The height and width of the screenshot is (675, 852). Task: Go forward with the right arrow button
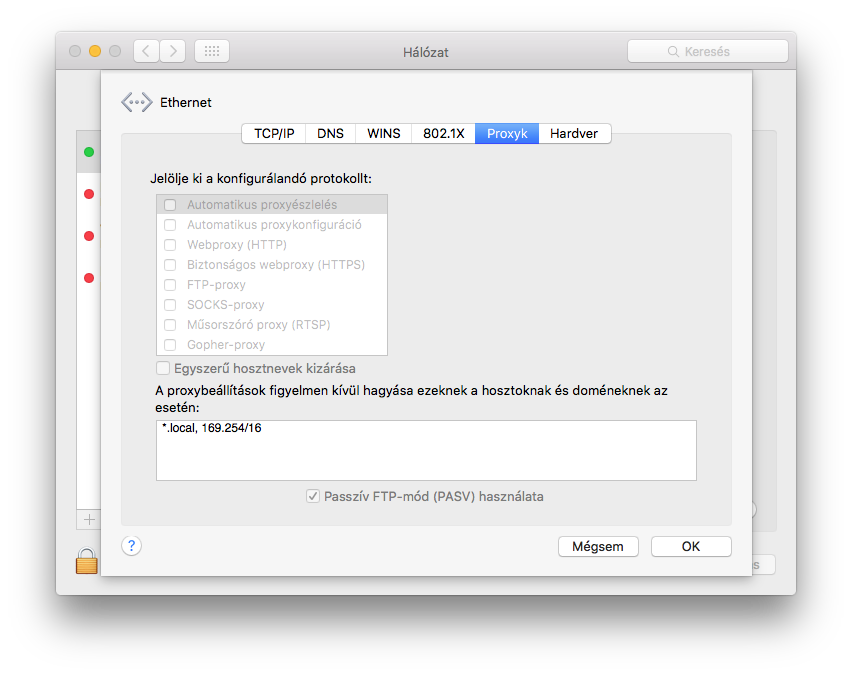(173, 52)
